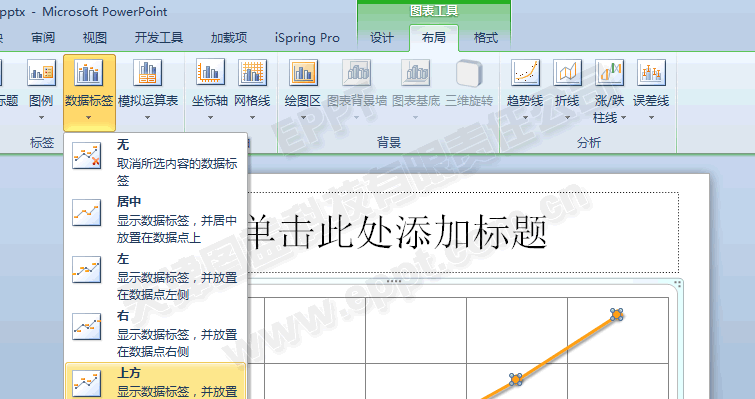Image resolution: width=755 pixels, height=399 pixels.
Task: Switch to the 审阅 tab
Action: tap(43, 38)
